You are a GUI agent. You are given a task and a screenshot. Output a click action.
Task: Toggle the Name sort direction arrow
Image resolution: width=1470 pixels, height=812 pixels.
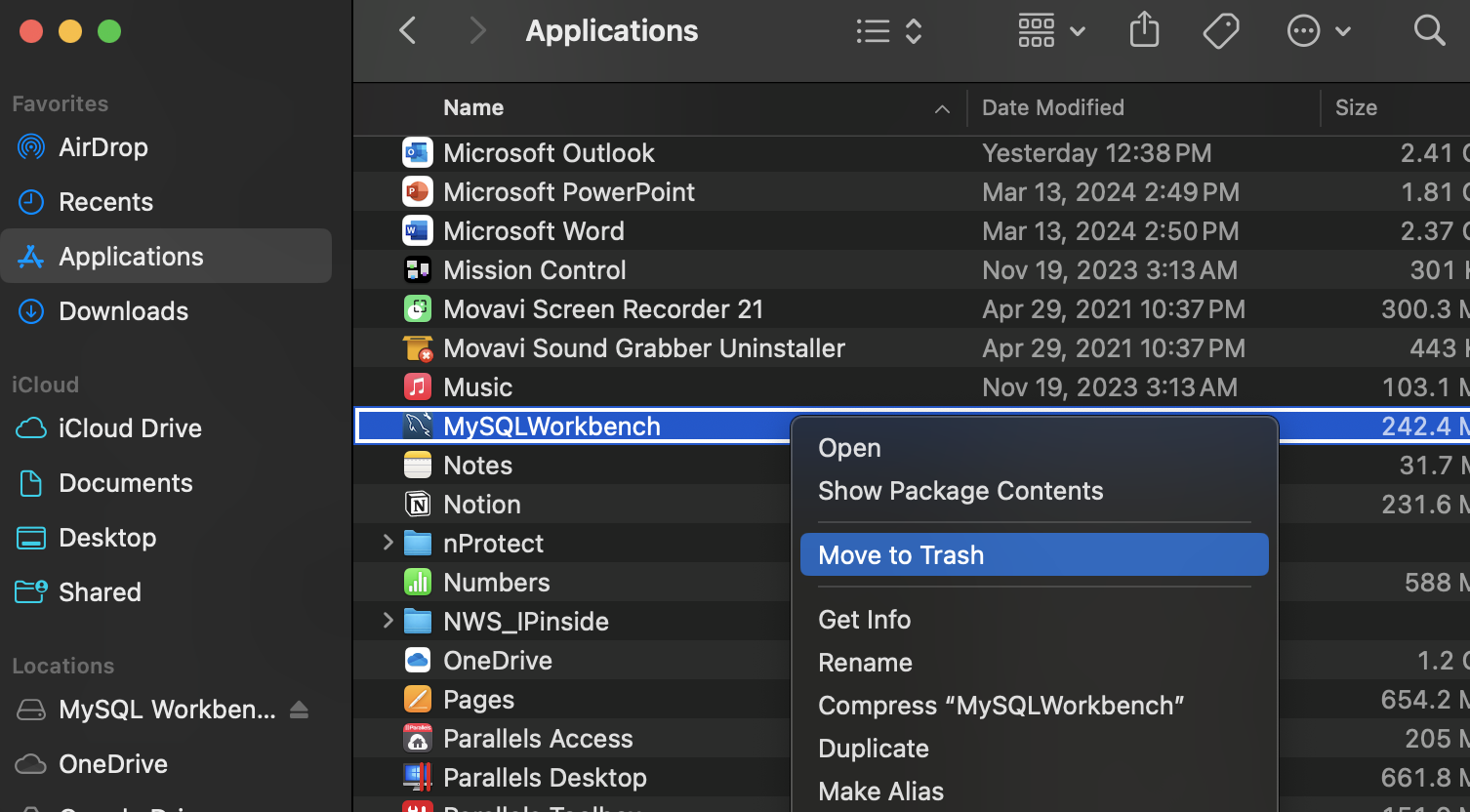click(x=942, y=109)
